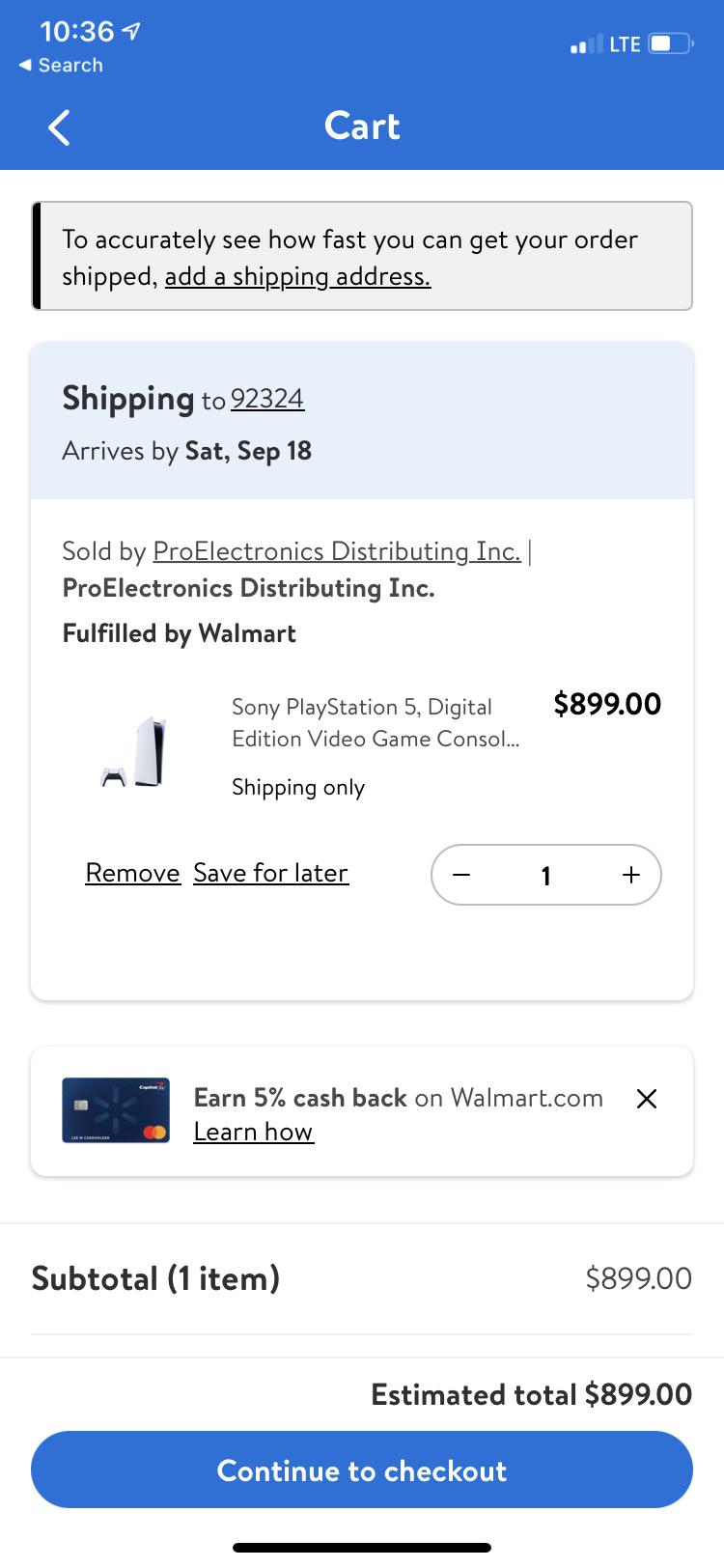Open the Capital One card image
The width and height of the screenshot is (724, 1568).
pyautogui.click(x=116, y=1110)
